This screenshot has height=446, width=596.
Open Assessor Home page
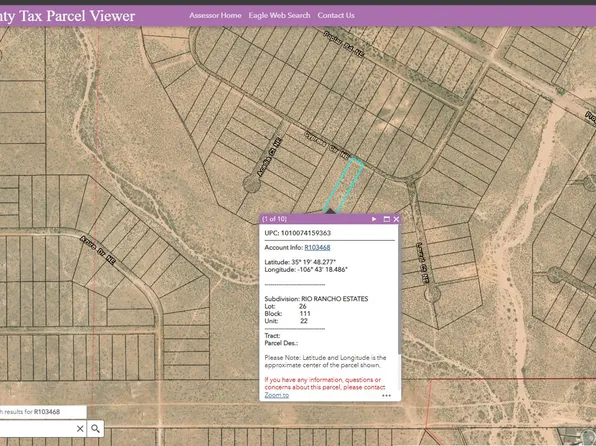tap(215, 16)
